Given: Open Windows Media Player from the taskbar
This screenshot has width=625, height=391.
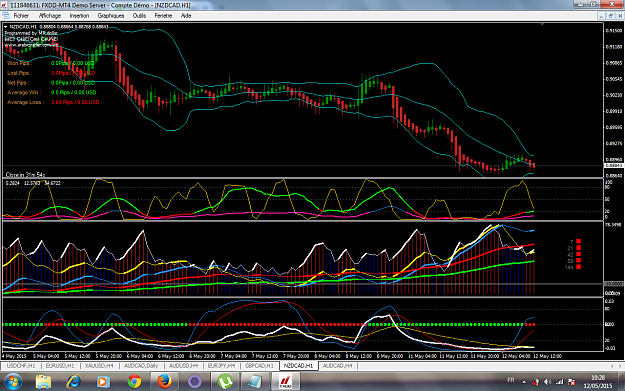Looking at the screenshot, I should pos(104,382).
